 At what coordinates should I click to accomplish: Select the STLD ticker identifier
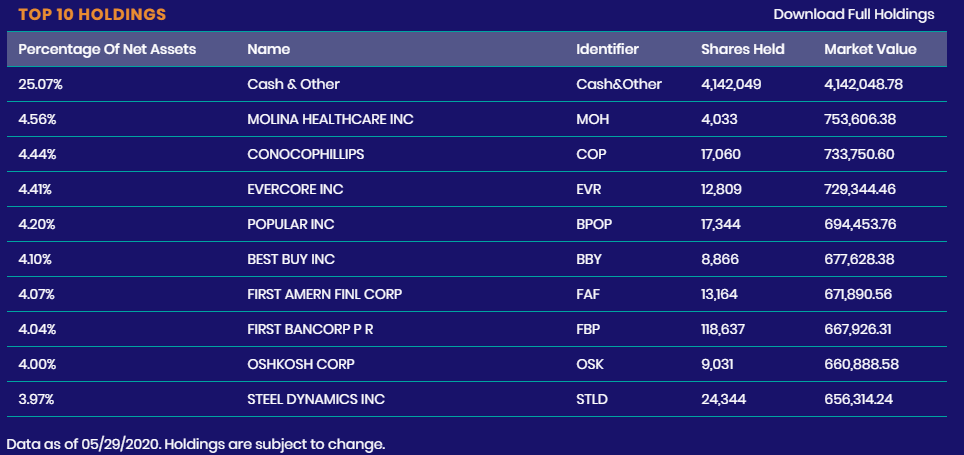click(x=592, y=399)
